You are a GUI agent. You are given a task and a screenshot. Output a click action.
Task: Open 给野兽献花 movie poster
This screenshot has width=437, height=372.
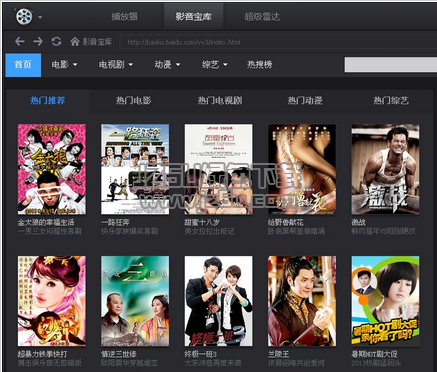pyautogui.click(x=302, y=169)
